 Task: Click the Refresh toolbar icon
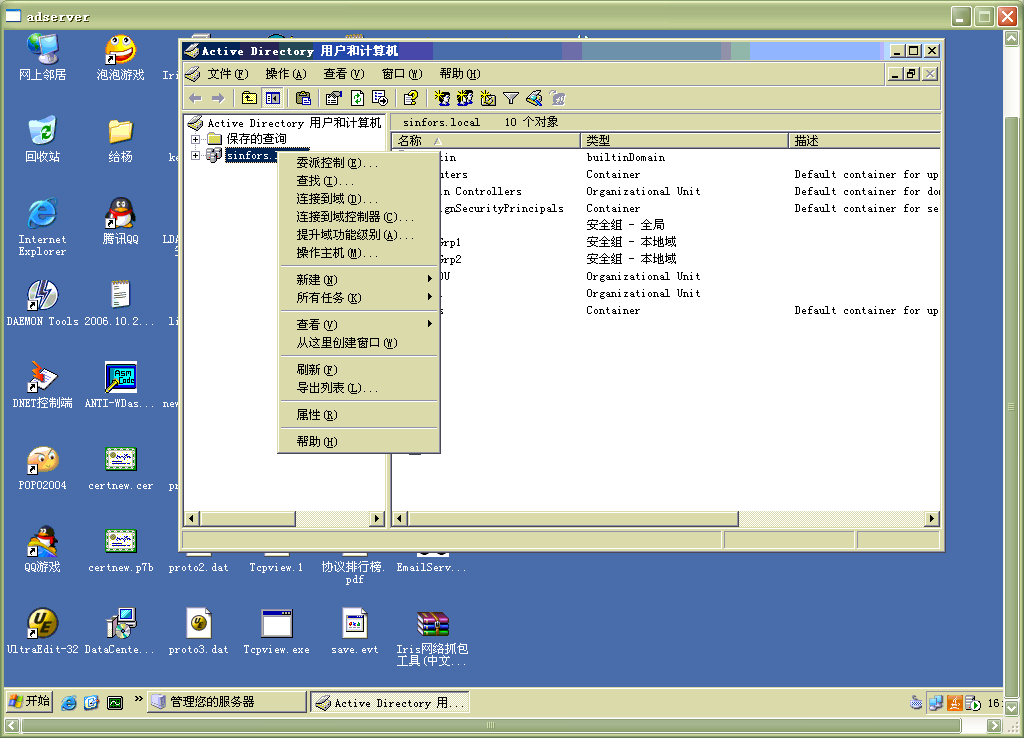tap(357, 98)
